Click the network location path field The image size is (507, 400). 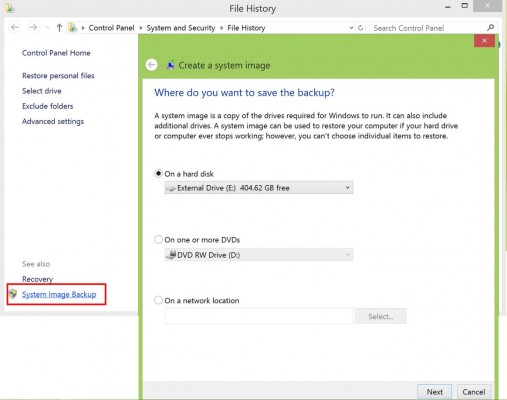tap(259, 316)
